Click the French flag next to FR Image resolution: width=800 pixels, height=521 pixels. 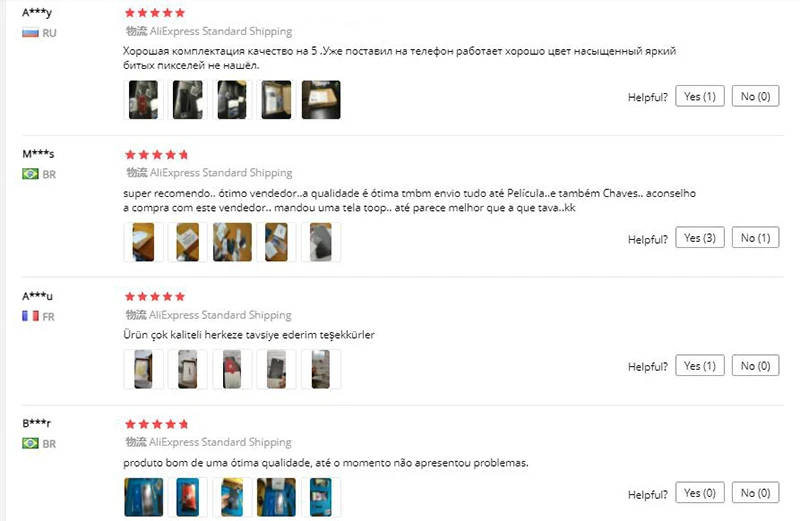(x=30, y=316)
